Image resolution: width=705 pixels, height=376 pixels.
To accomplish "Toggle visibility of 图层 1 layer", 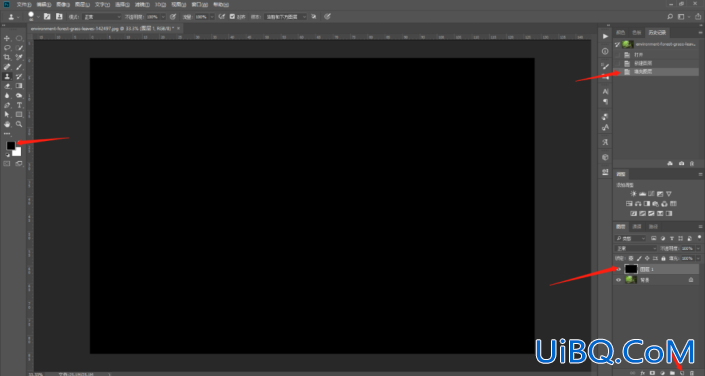I will point(619,269).
